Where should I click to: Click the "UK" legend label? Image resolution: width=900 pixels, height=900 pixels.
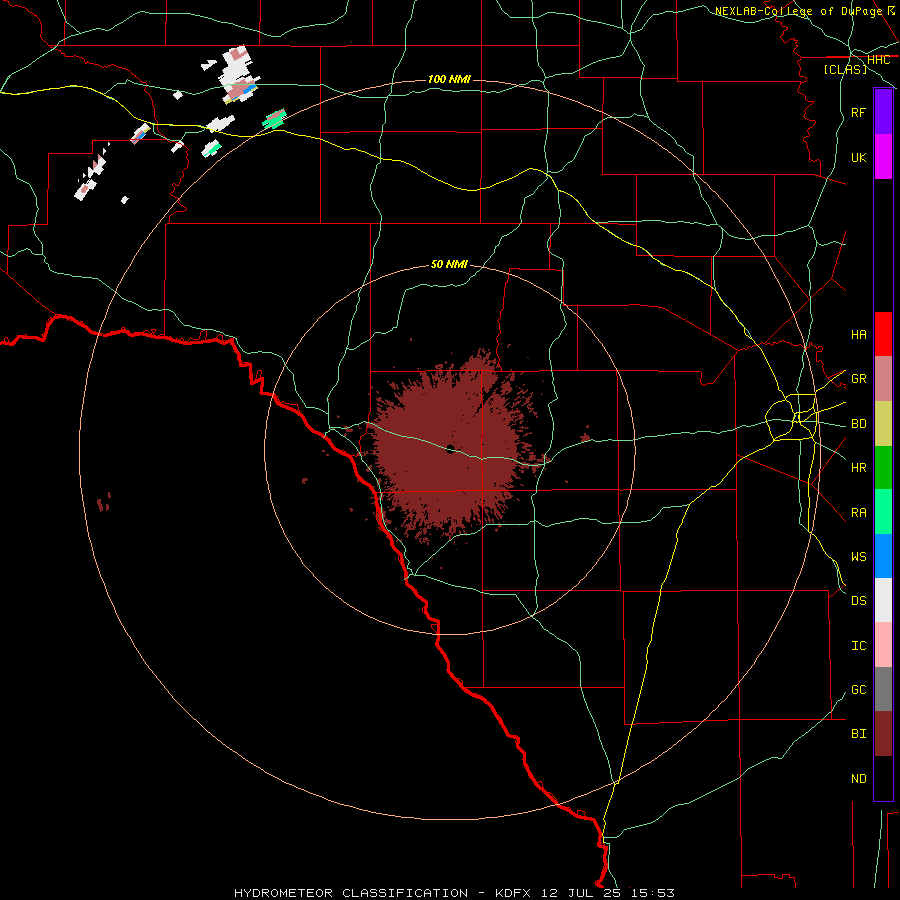point(858,157)
